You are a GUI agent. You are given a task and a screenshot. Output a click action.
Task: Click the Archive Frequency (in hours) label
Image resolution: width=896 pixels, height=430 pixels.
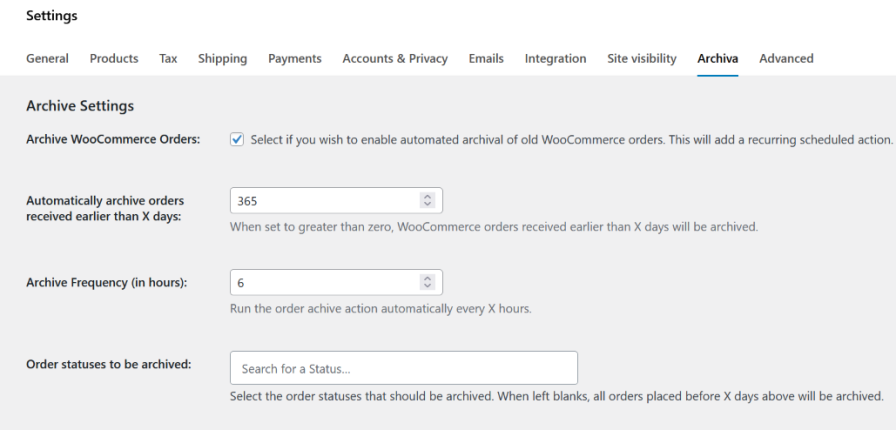(106, 283)
